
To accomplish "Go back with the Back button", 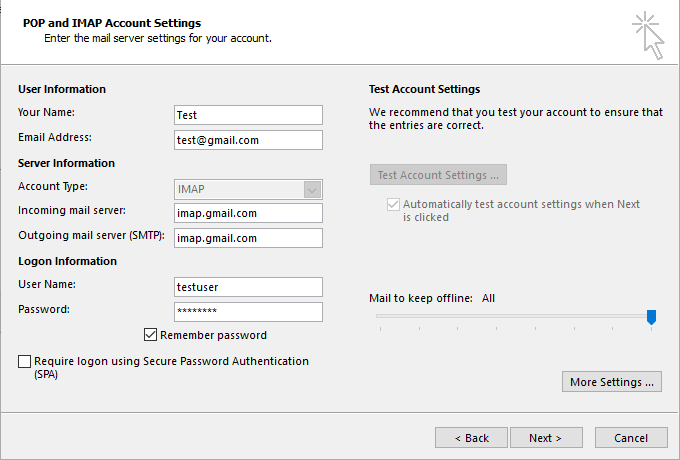I will (471, 438).
